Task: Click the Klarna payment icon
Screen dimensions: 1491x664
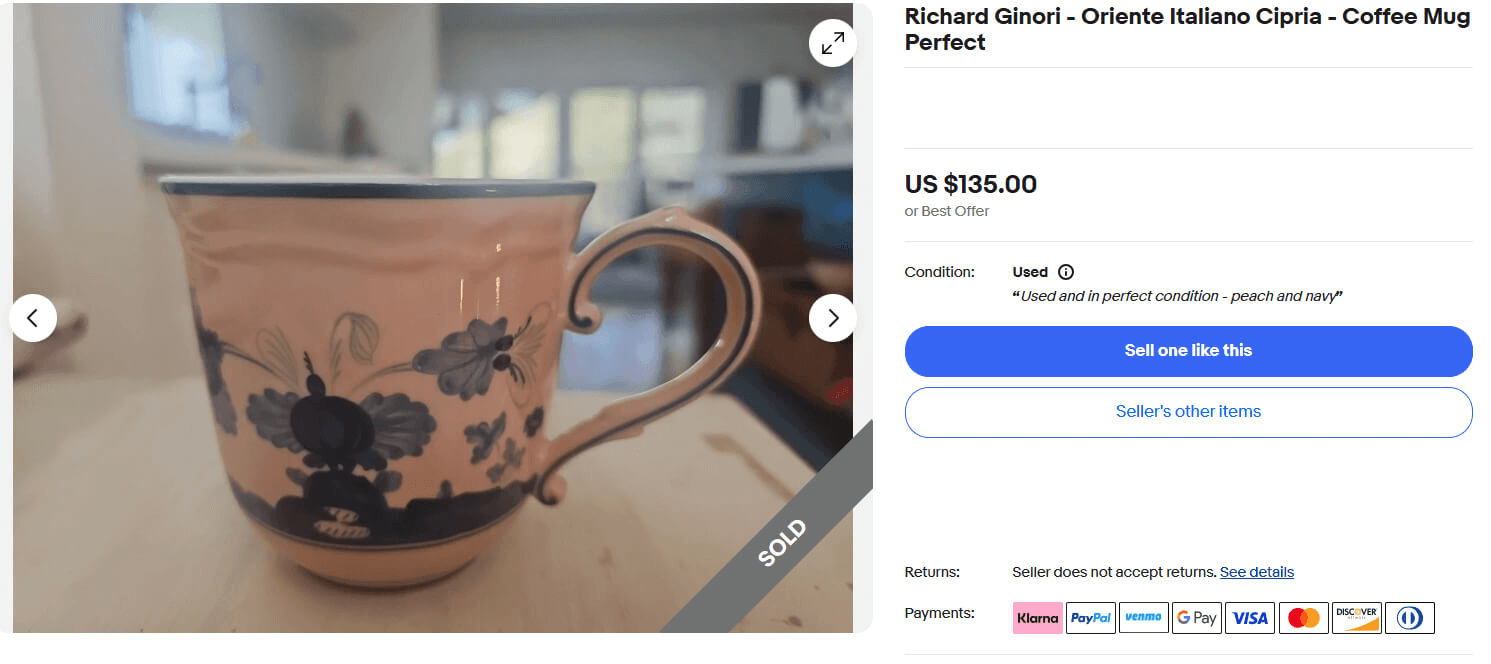Action: pos(1037,617)
